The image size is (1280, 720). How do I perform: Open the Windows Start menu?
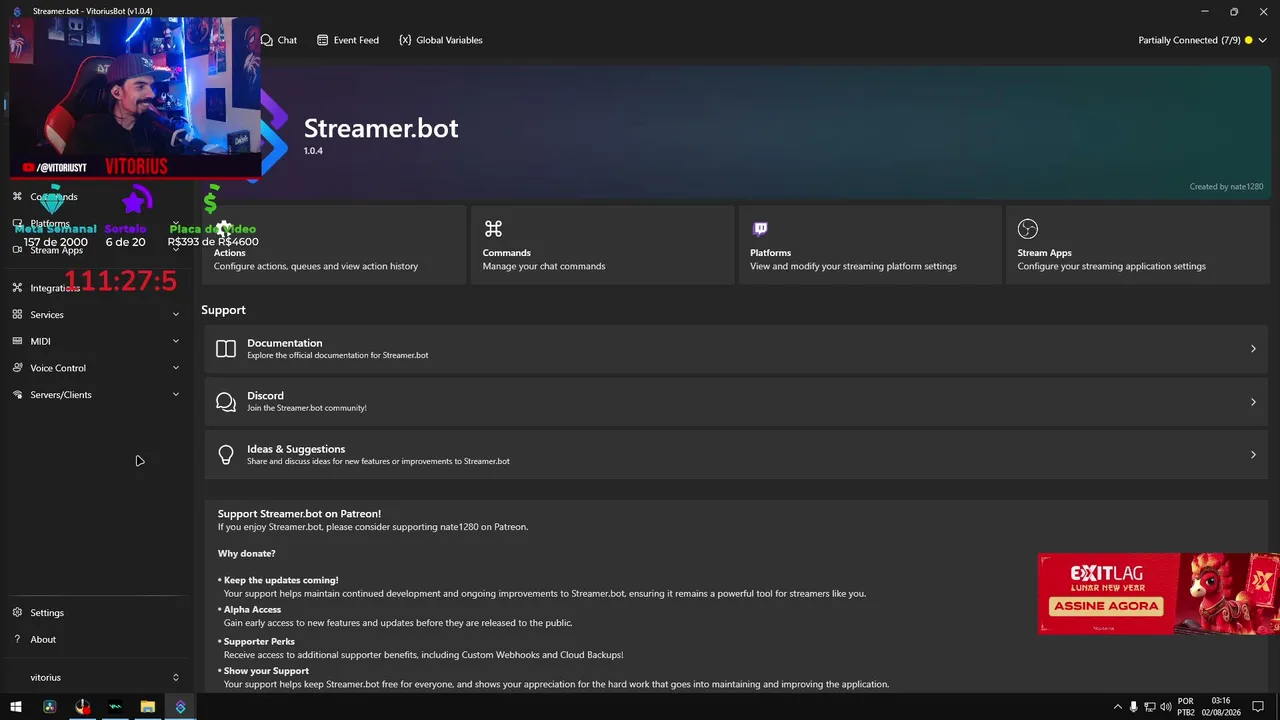[16, 707]
